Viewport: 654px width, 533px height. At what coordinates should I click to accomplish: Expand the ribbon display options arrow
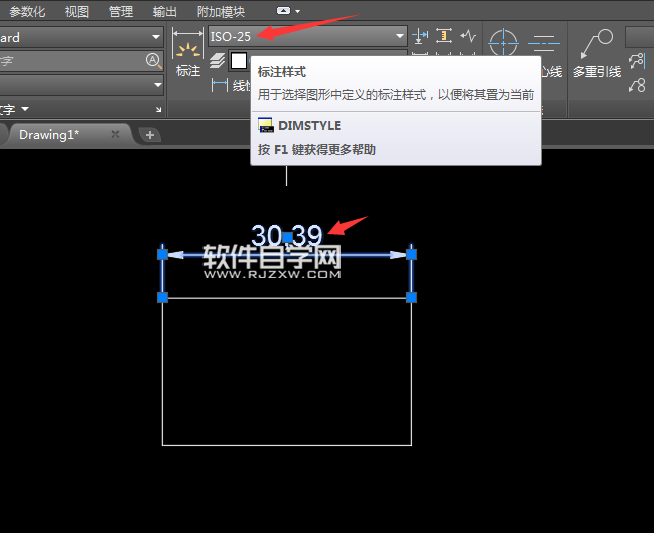click(297, 11)
